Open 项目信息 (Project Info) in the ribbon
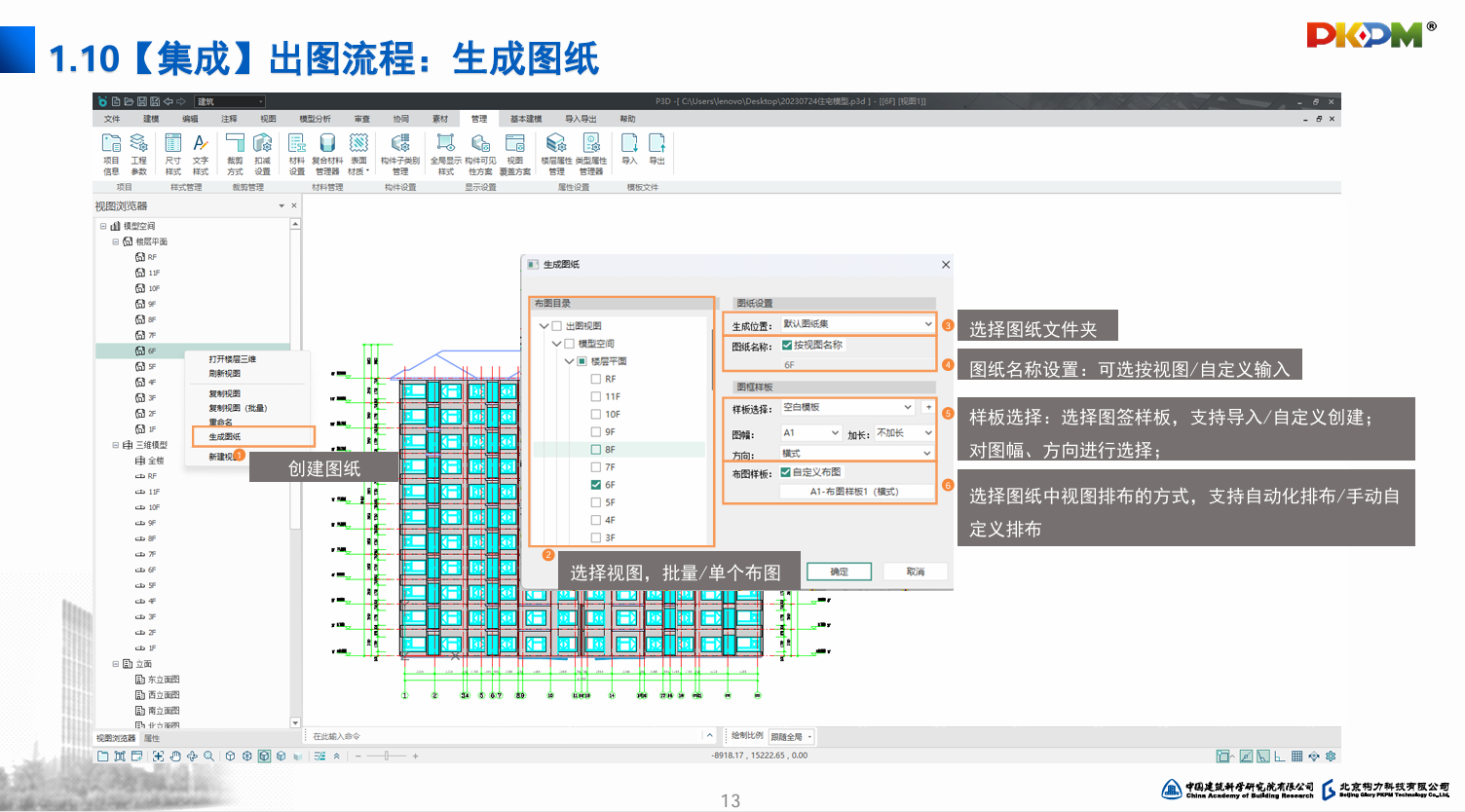The height and width of the screenshot is (812, 1465). coord(111,154)
